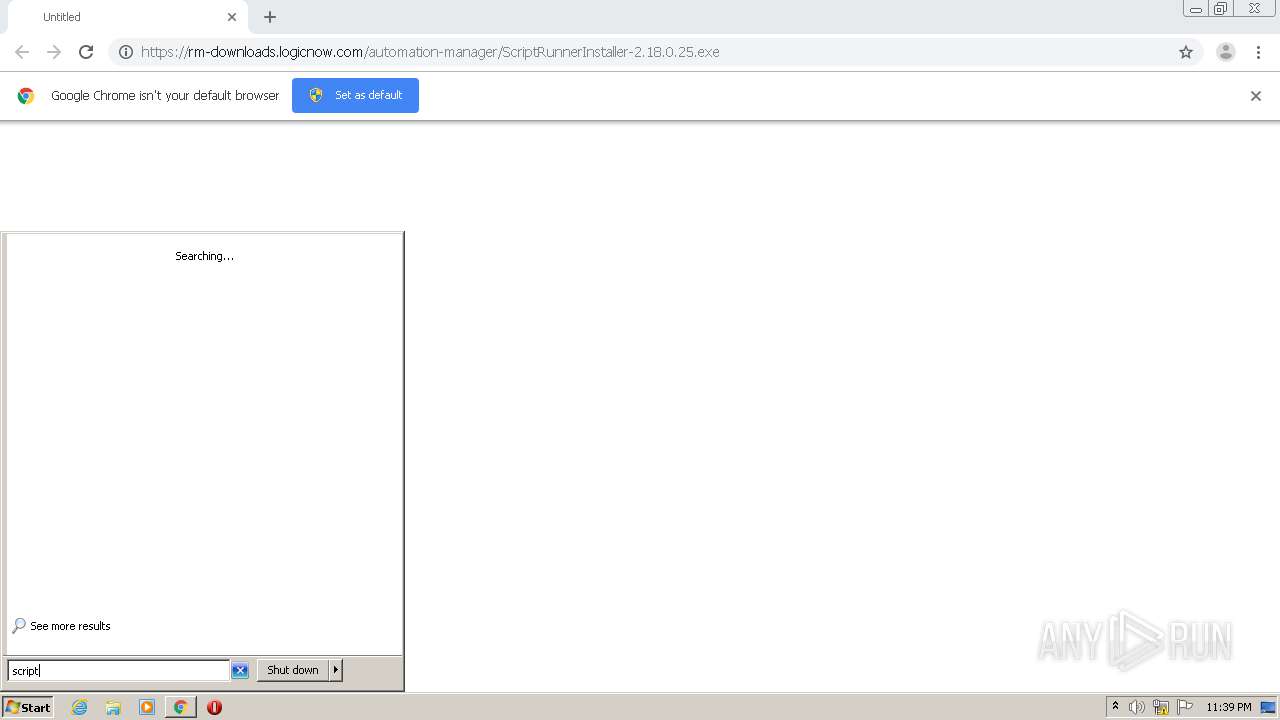Open the network tray icon
1280x720 pixels.
pyautogui.click(x=1161, y=707)
